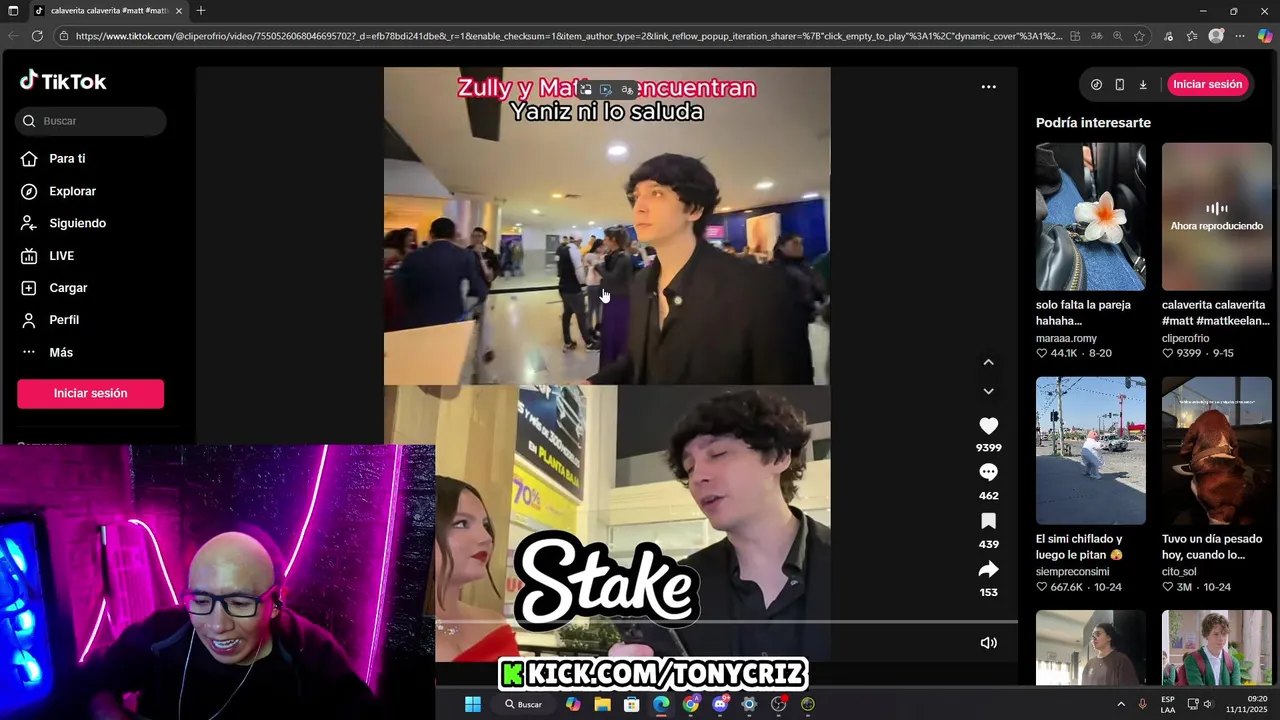Click the desktop app download icon
Image resolution: width=1280 pixels, height=720 pixels.
1143,85
